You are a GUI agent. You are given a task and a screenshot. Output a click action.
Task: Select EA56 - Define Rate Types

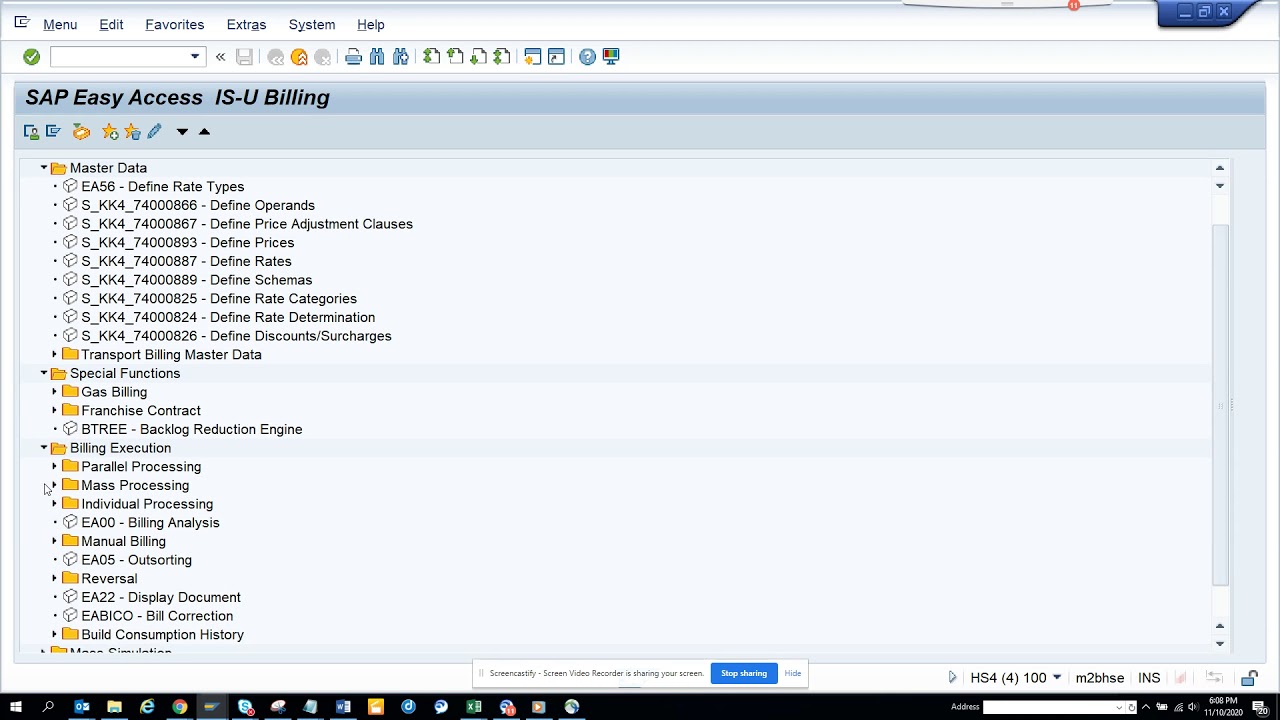[x=162, y=187]
